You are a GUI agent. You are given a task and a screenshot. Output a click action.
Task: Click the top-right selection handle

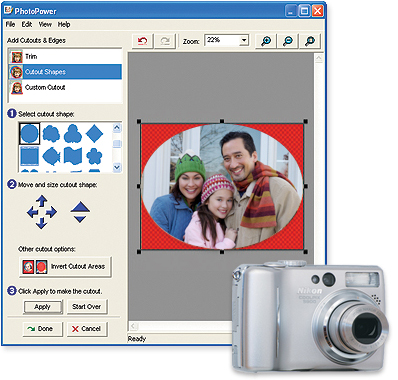click(306, 122)
